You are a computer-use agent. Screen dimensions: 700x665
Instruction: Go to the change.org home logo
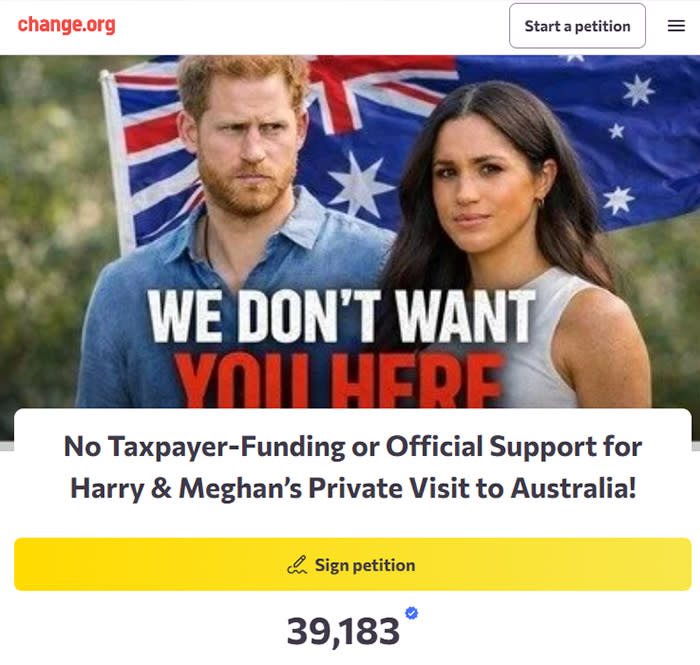pos(66,25)
